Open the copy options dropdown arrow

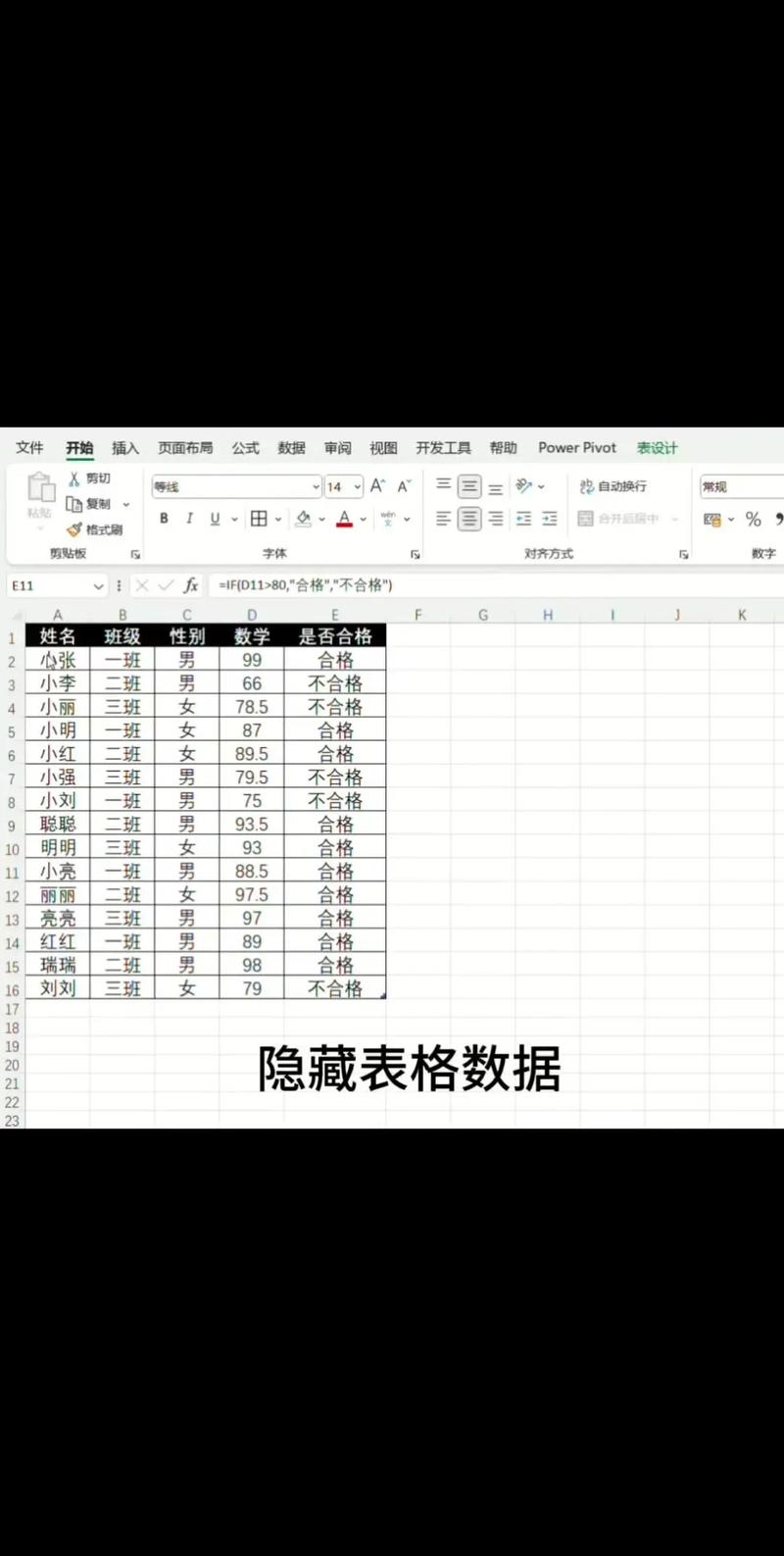(x=126, y=504)
